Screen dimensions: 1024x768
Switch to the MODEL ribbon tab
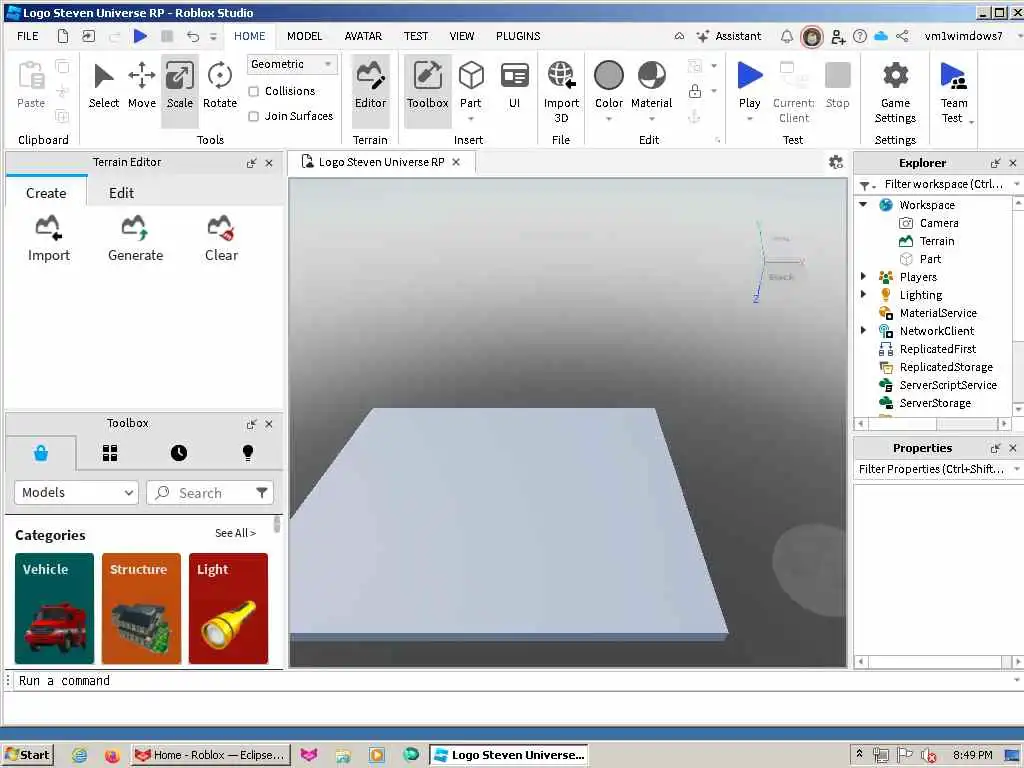click(x=304, y=36)
